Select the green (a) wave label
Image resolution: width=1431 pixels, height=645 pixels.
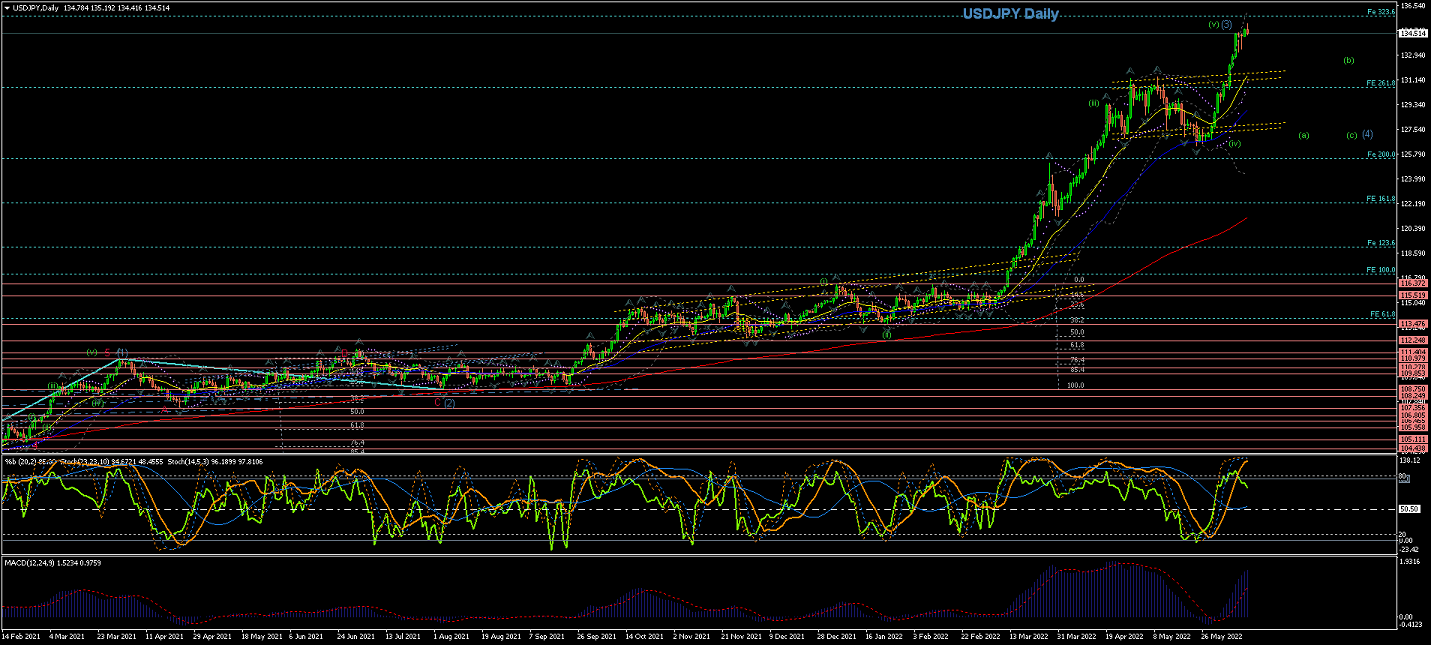[x=1303, y=135]
